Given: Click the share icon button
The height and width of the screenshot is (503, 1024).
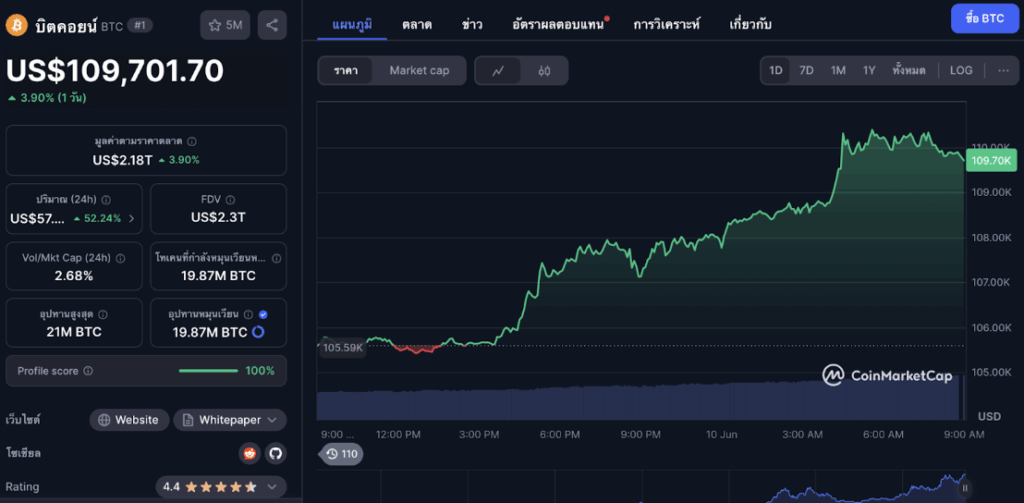Looking at the screenshot, I should coord(270,25).
